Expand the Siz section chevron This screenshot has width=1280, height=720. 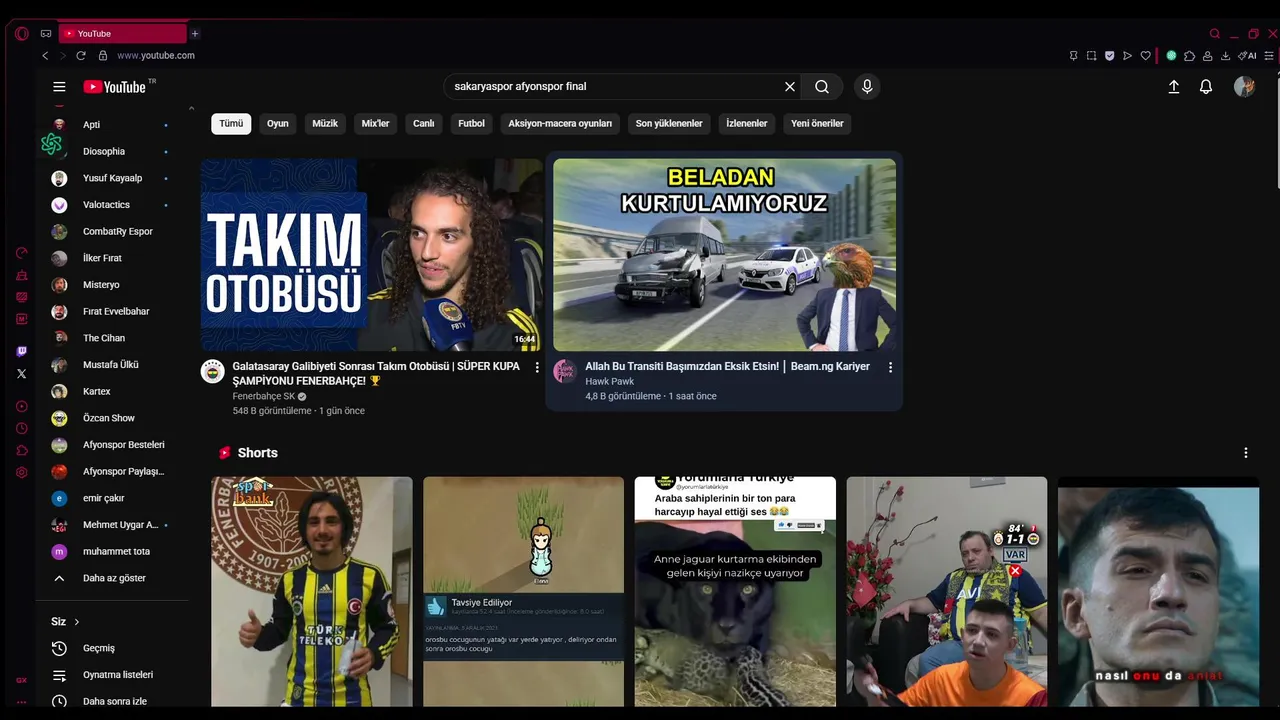(x=76, y=622)
